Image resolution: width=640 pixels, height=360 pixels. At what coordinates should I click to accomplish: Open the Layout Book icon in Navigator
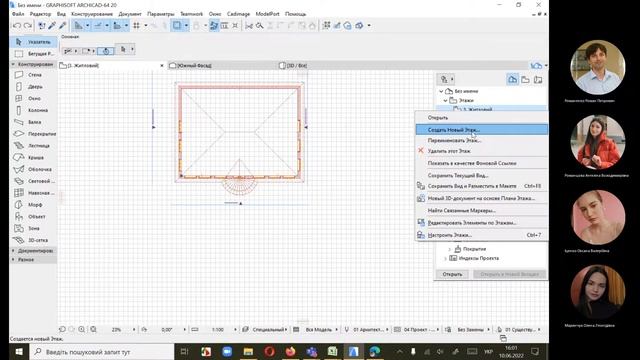538,80
